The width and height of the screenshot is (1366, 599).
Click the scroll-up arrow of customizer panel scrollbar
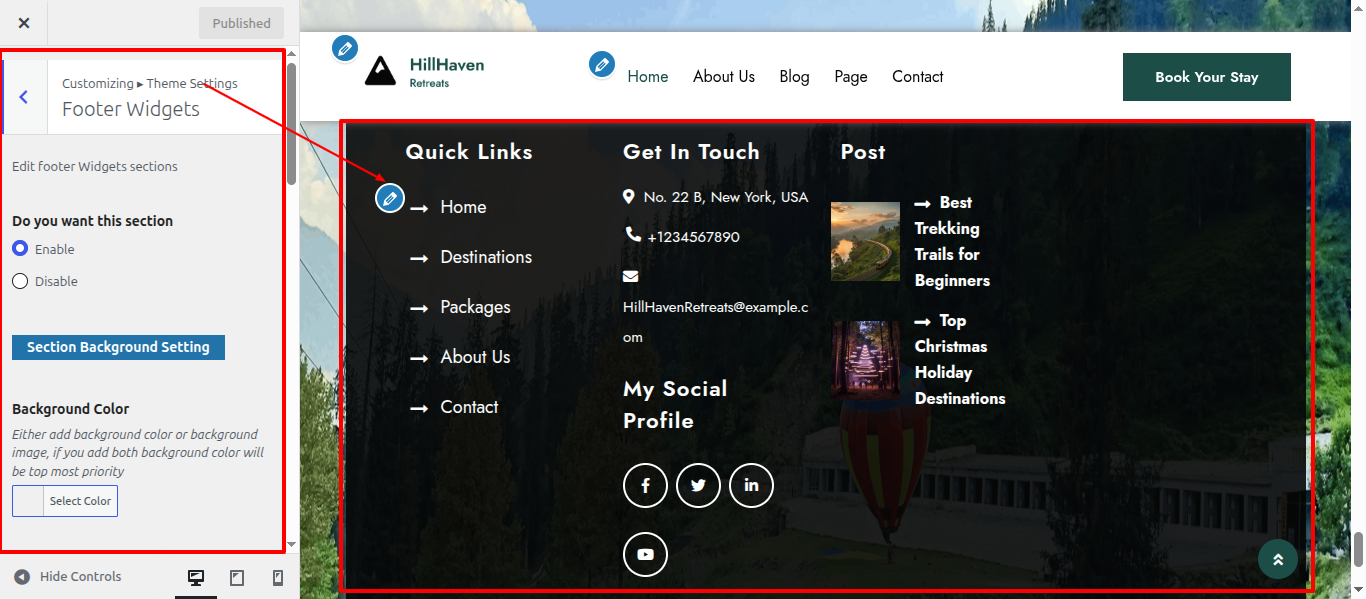click(x=291, y=53)
